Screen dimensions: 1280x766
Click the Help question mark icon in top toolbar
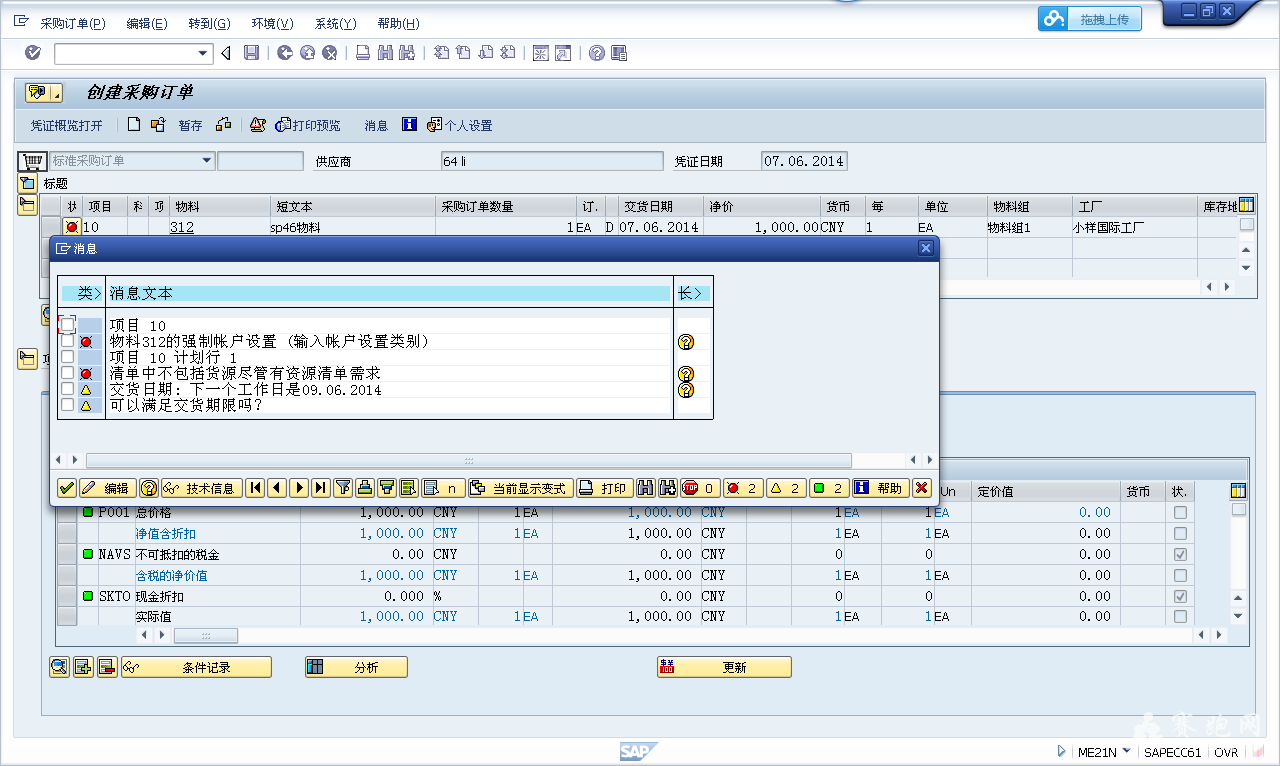(597, 53)
